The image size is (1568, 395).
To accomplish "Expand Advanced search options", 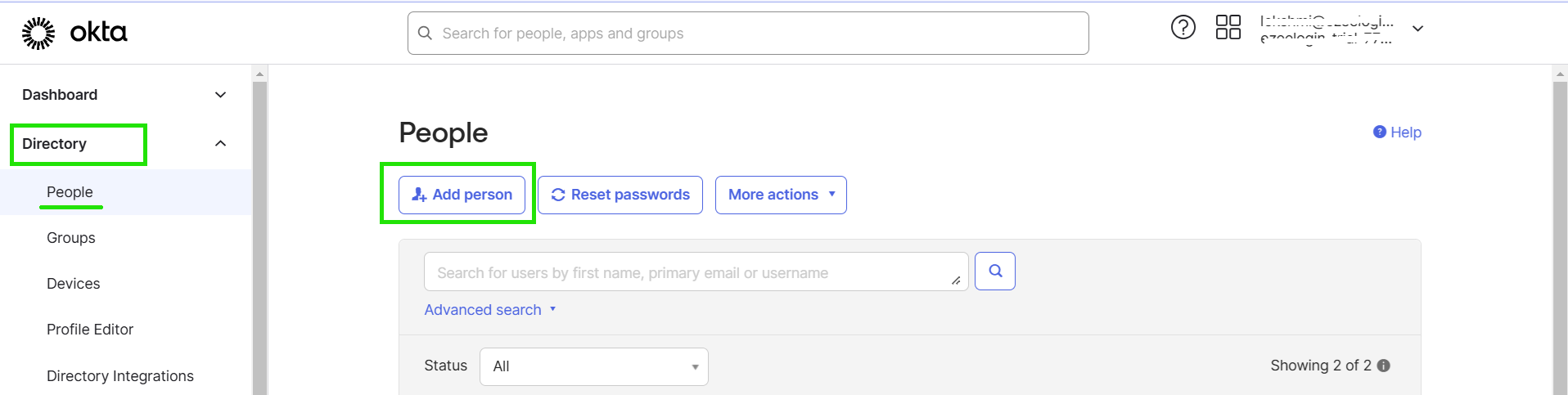I will (489, 310).
